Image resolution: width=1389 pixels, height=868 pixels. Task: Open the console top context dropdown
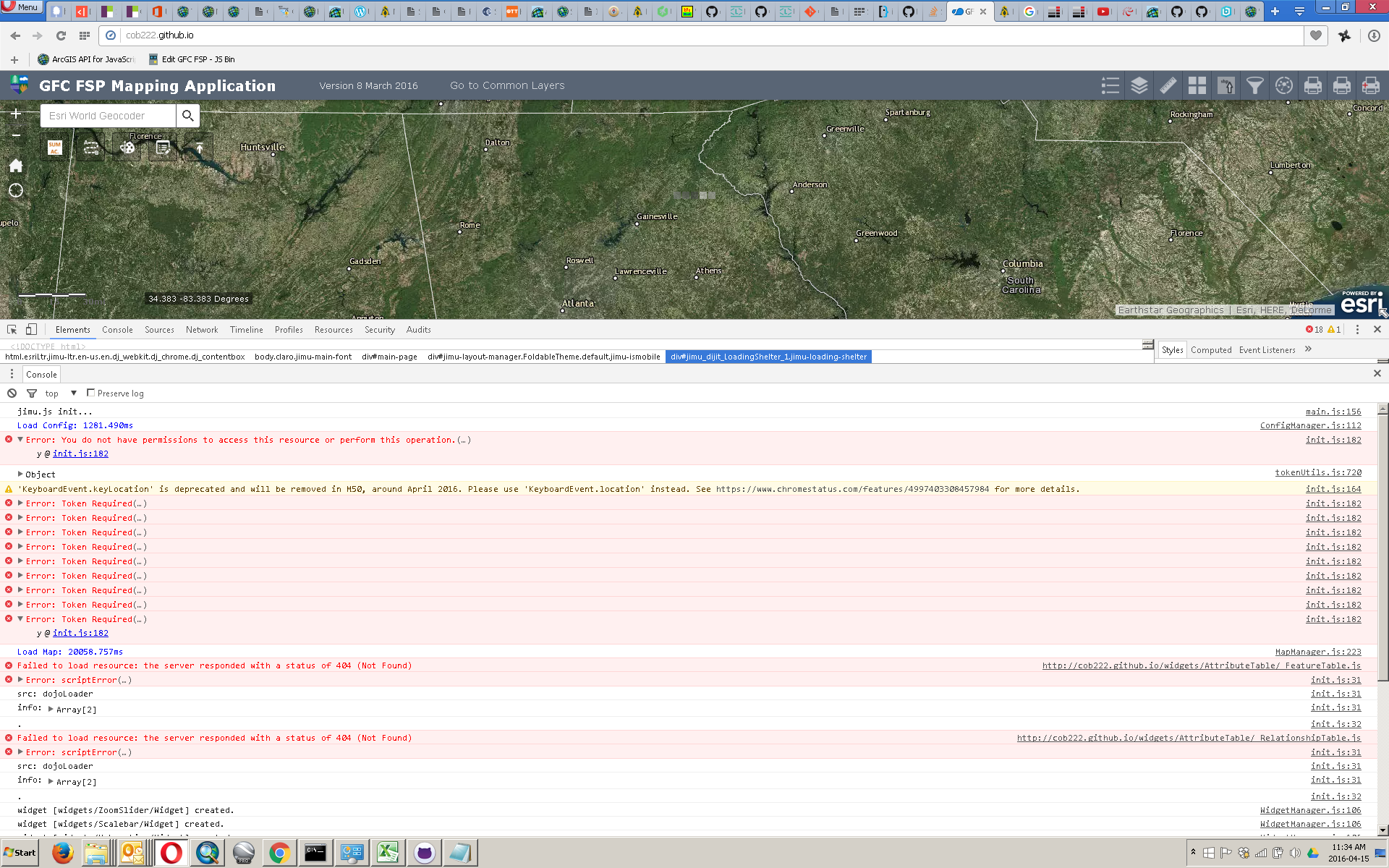click(61, 393)
